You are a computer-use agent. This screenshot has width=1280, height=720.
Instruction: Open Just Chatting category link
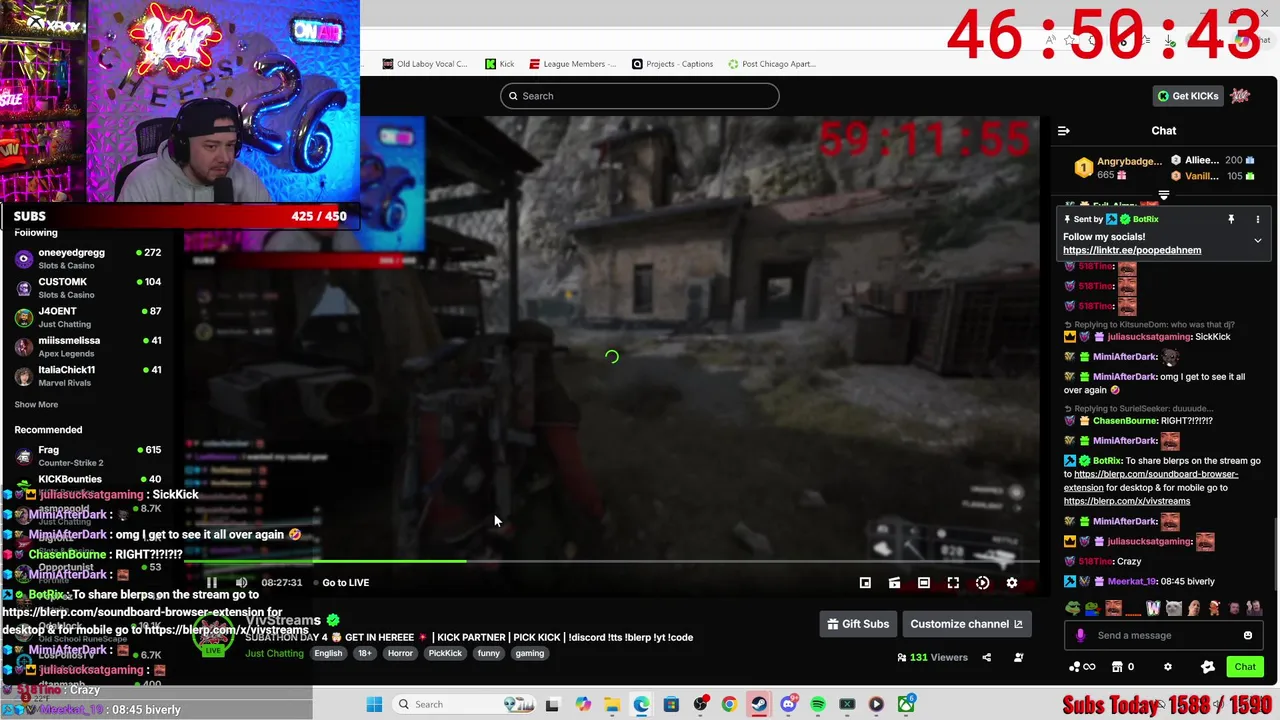[274, 654]
